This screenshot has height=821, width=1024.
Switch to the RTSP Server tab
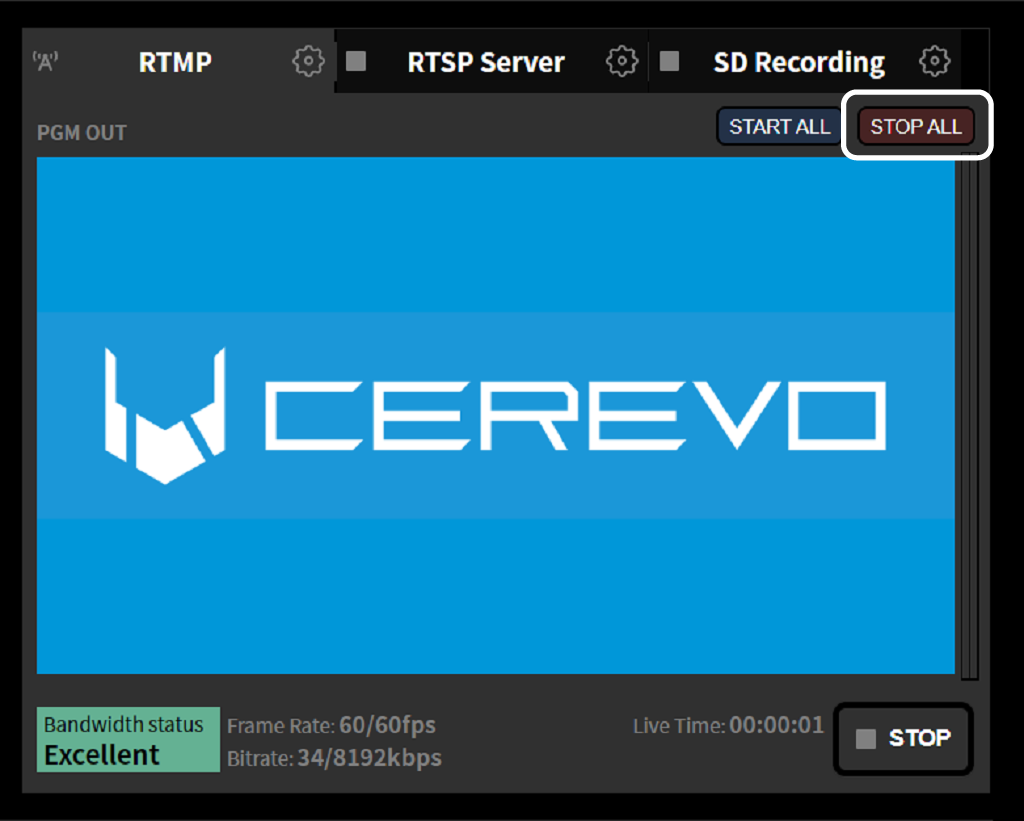coord(486,62)
